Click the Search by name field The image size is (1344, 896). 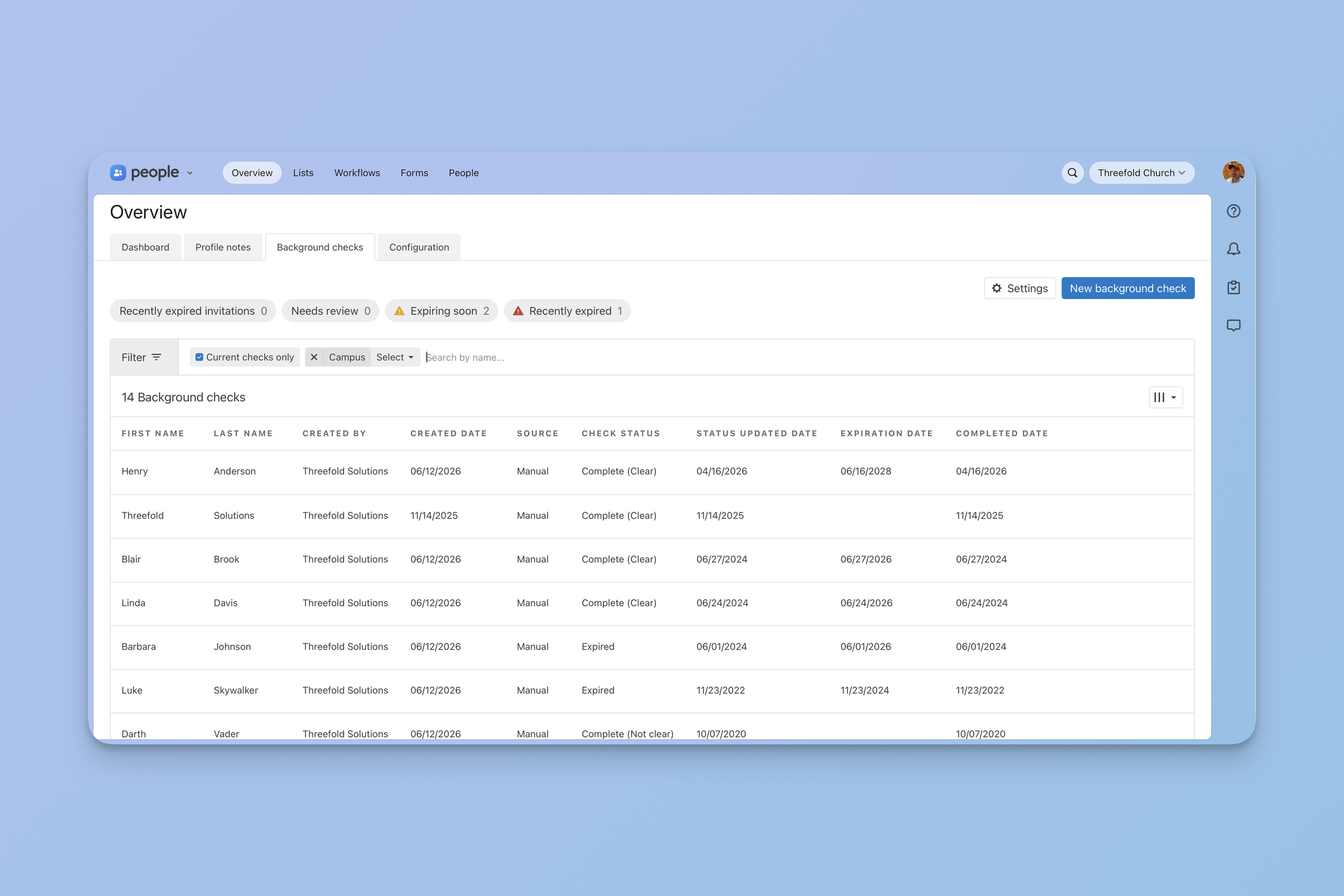pyautogui.click(x=806, y=357)
